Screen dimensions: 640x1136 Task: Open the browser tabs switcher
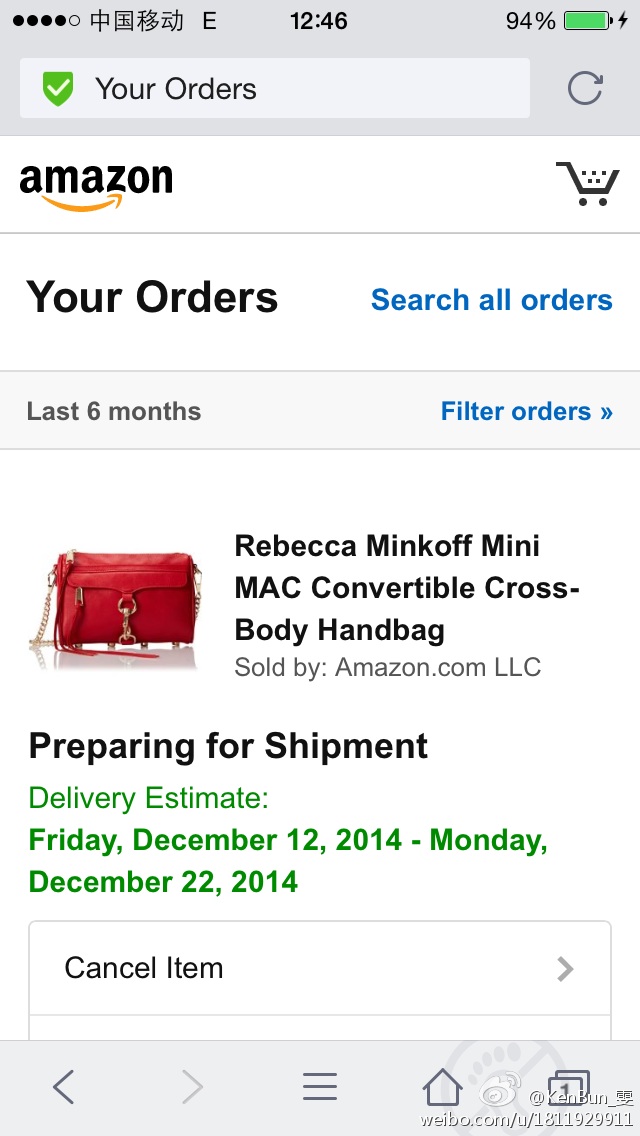567,1086
